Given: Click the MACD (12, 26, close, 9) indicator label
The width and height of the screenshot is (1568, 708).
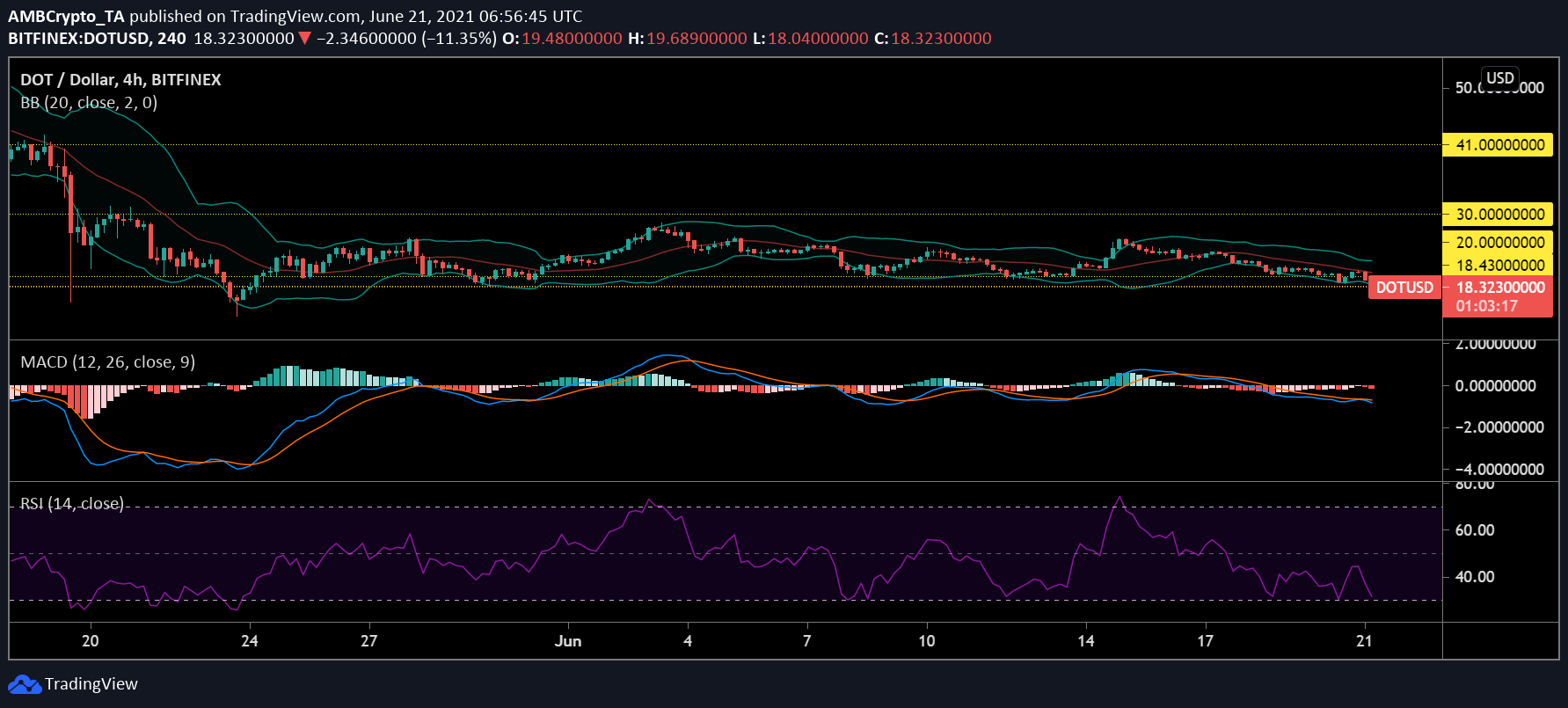Looking at the screenshot, I should [x=108, y=361].
